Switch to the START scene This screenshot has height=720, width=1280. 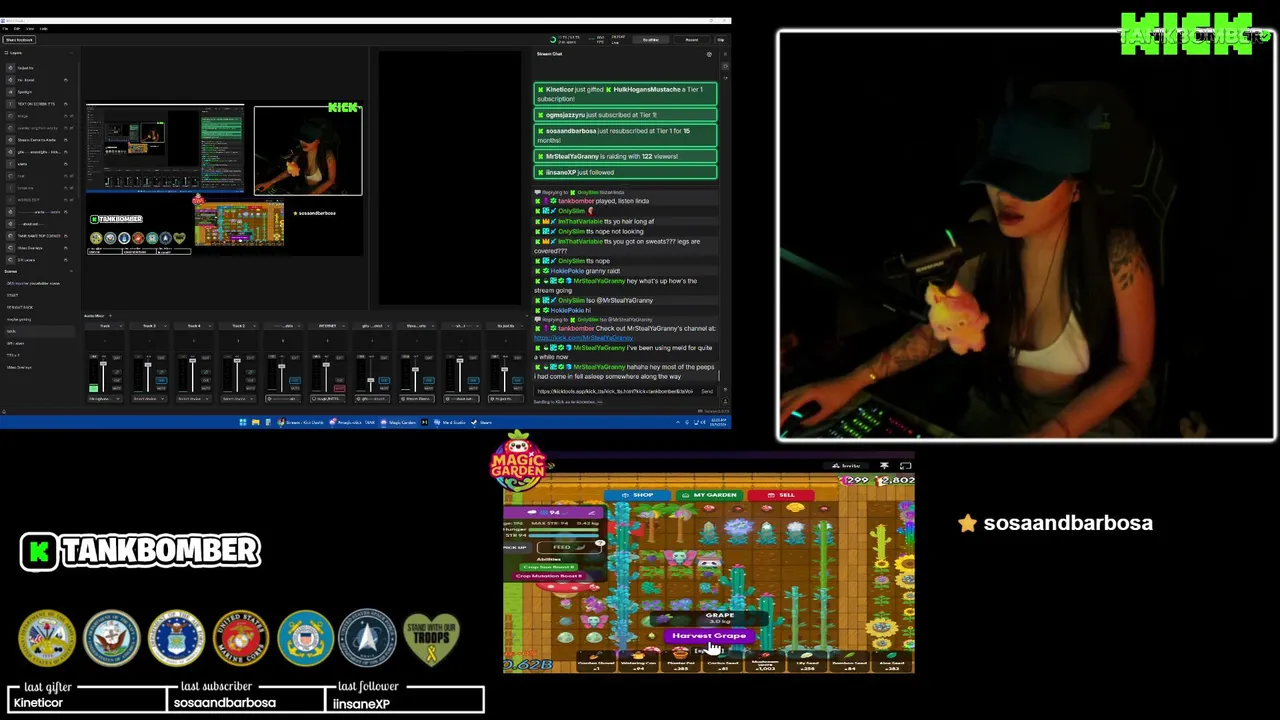13,295
